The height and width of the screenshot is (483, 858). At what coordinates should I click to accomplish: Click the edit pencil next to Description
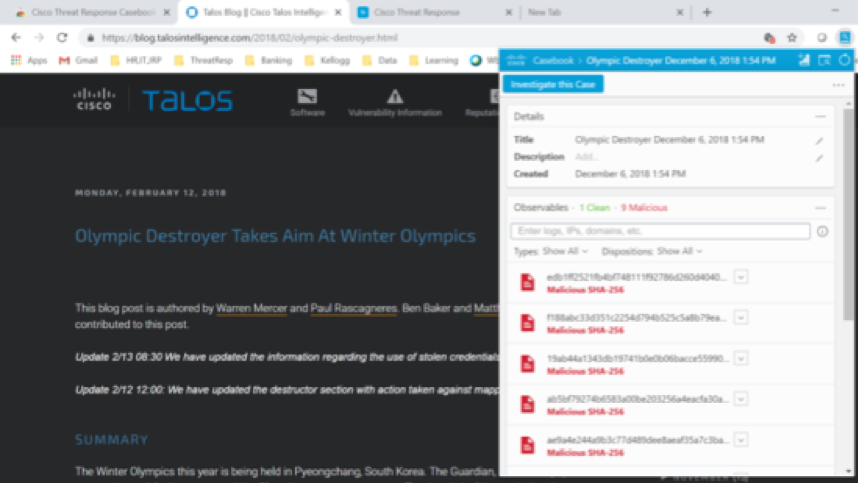click(819, 157)
